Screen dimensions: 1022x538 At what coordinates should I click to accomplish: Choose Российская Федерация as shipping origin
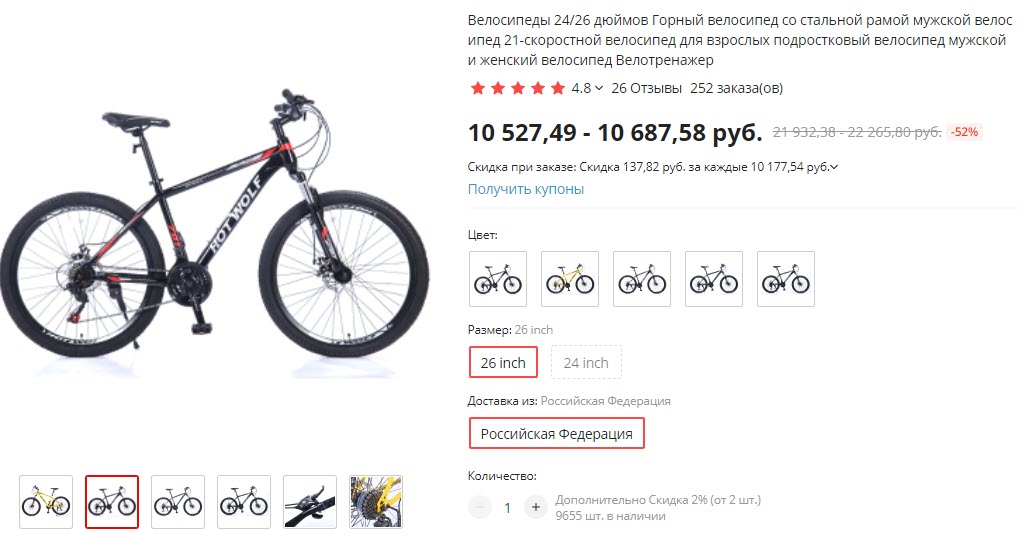557,433
